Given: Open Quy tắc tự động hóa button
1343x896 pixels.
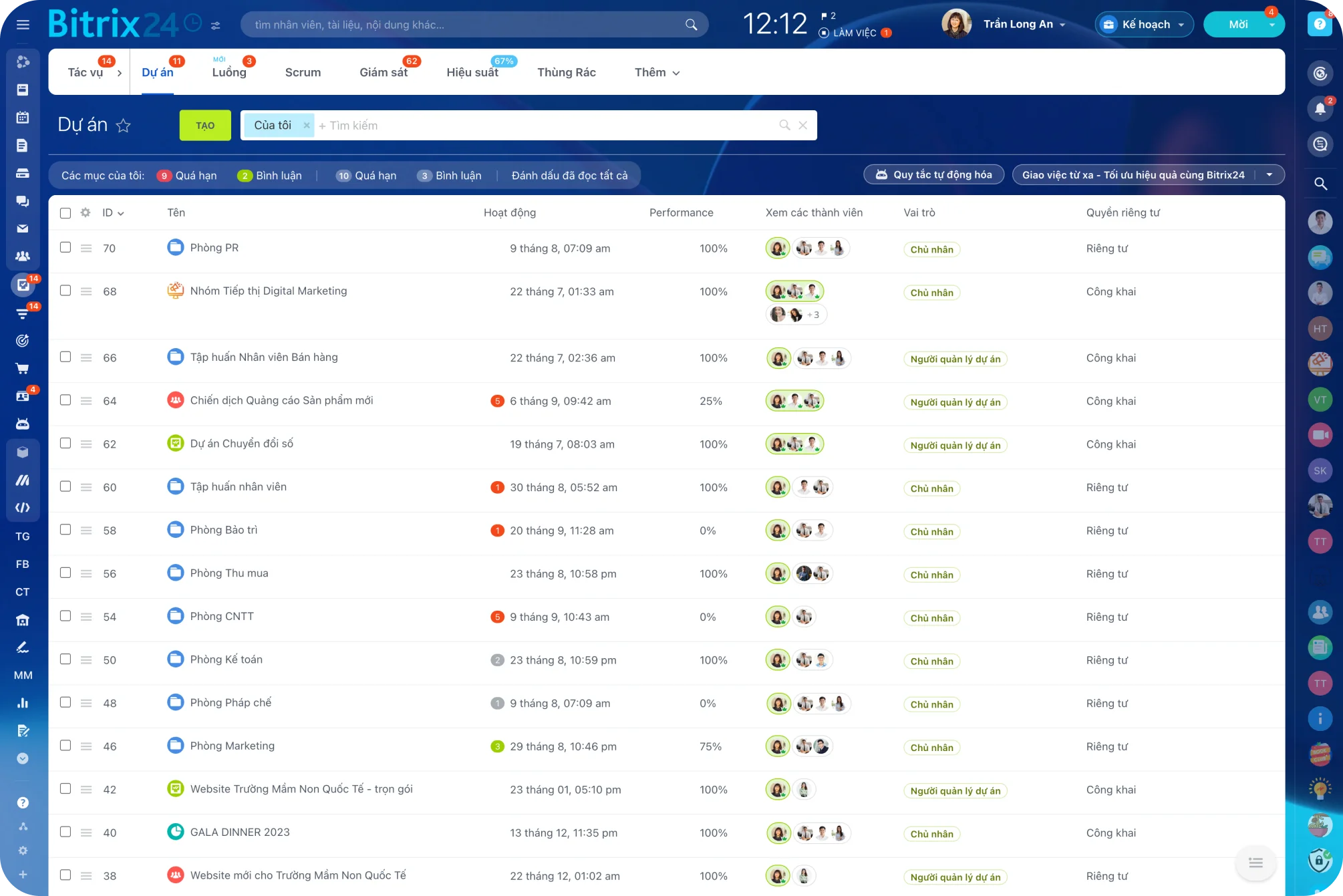Looking at the screenshot, I should pyautogui.click(x=933, y=175).
